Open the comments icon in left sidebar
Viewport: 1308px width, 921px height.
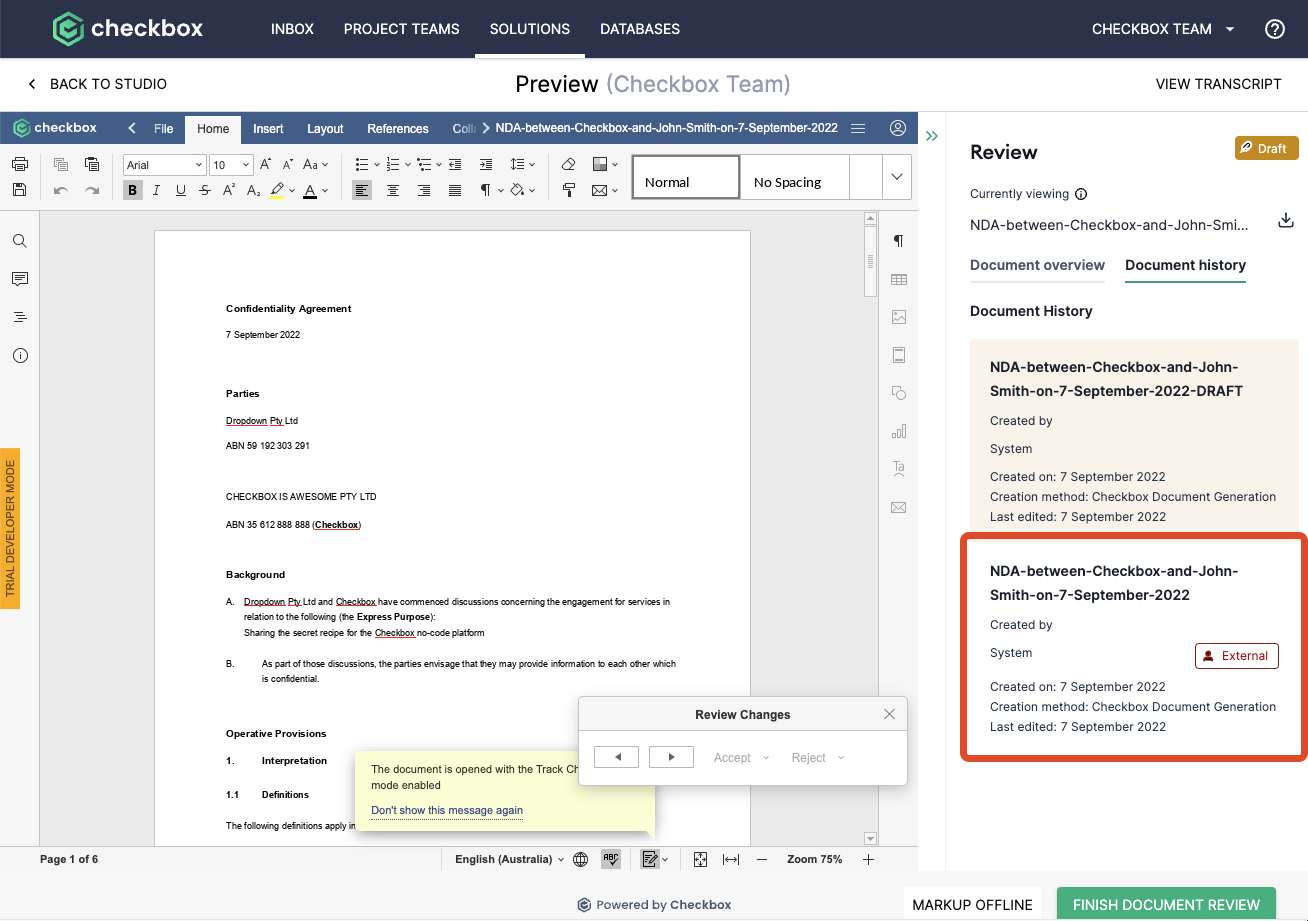point(20,279)
